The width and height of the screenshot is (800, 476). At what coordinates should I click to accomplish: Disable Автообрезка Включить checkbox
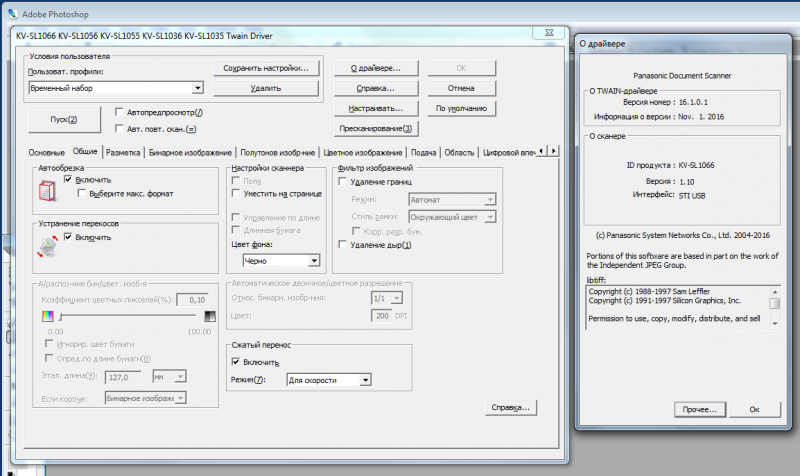tap(68, 179)
